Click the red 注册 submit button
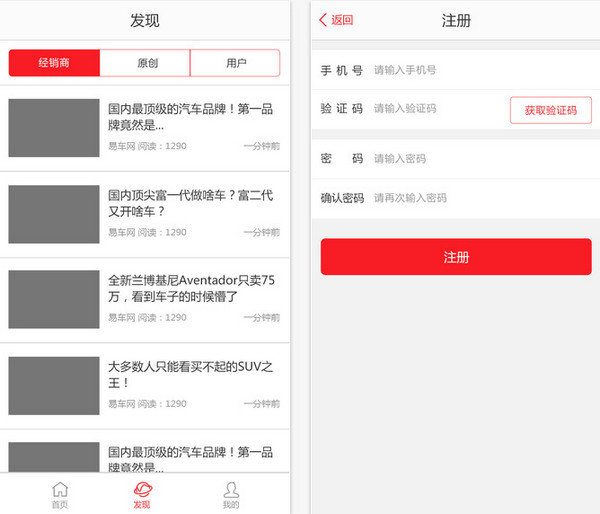The width and height of the screenshot is (600, 514). 456,257
